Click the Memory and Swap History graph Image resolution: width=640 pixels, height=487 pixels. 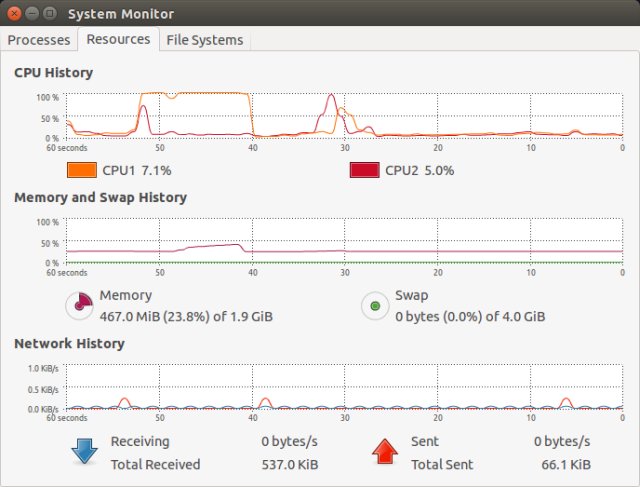click(344, 242)
